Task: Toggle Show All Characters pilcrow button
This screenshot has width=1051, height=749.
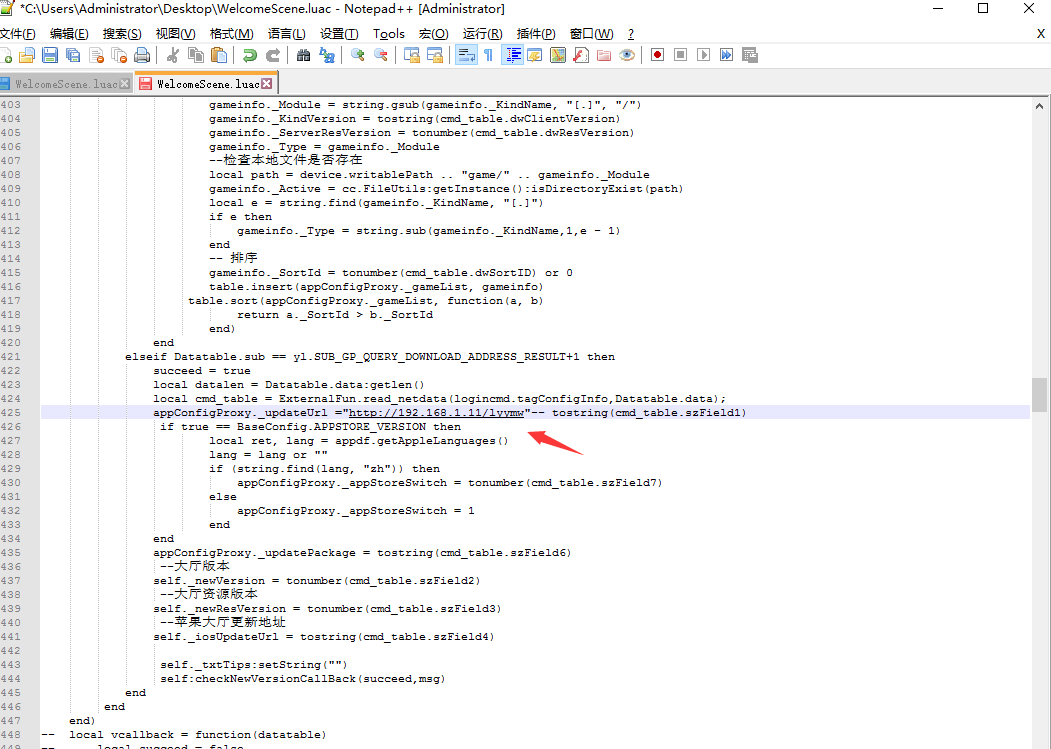Action: coord(488,55)
